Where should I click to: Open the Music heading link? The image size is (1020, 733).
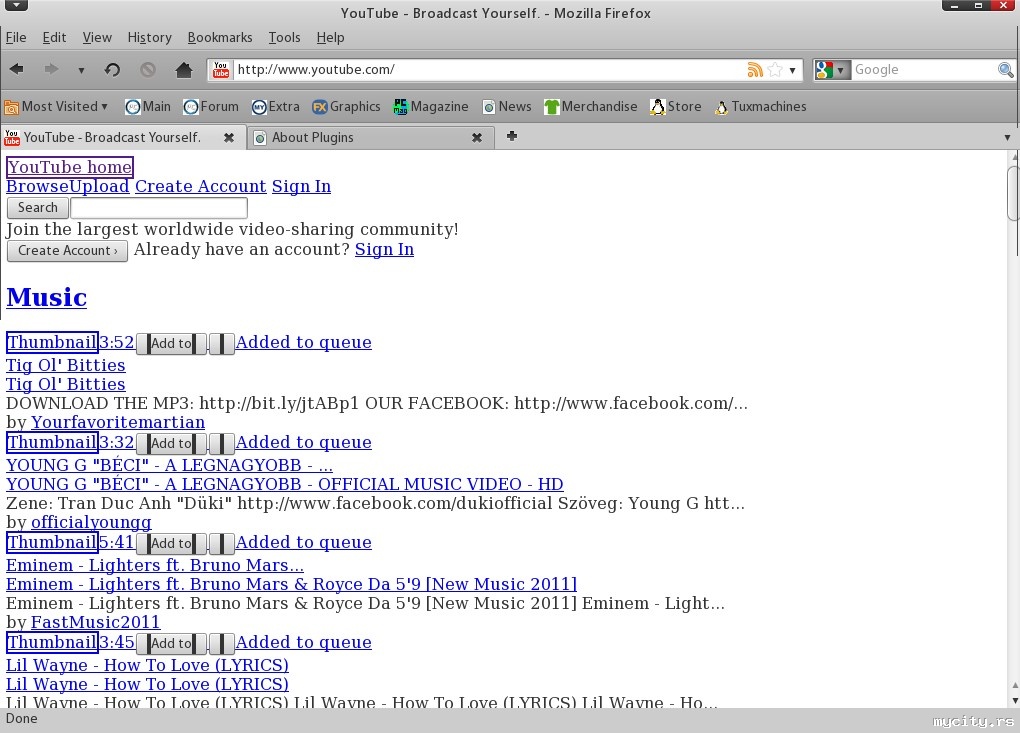pos(46,297)
